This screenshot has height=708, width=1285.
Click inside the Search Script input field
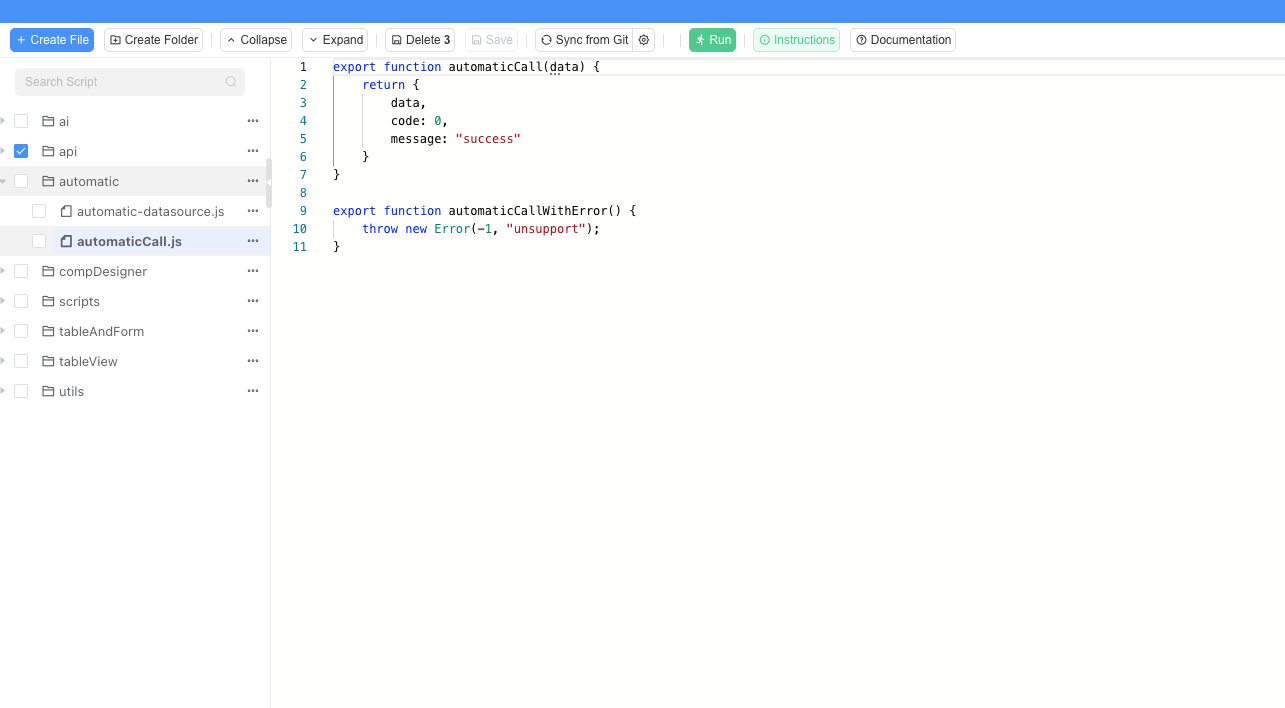[120, 81]
